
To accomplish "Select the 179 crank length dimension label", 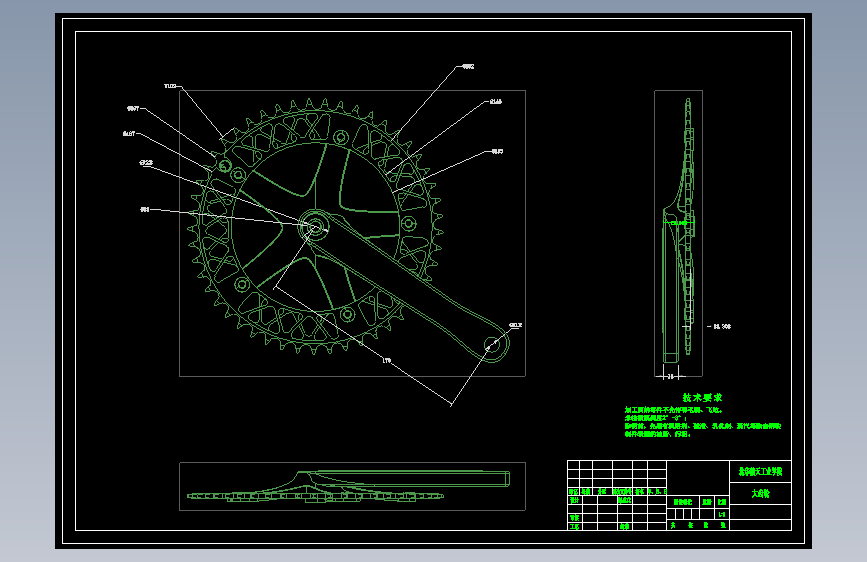I will coord(387,361).
